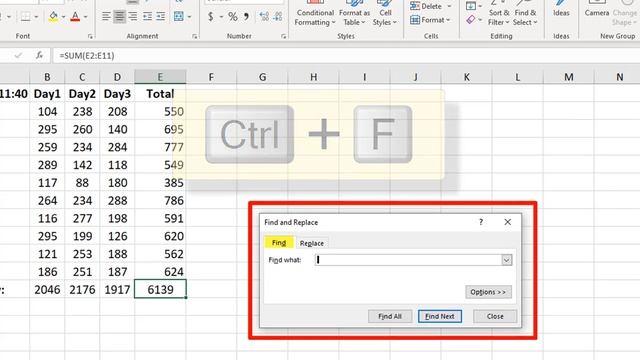This screenshot has width=640, height=360.
Task: Select cell containing 88
Action: [82, 182]
